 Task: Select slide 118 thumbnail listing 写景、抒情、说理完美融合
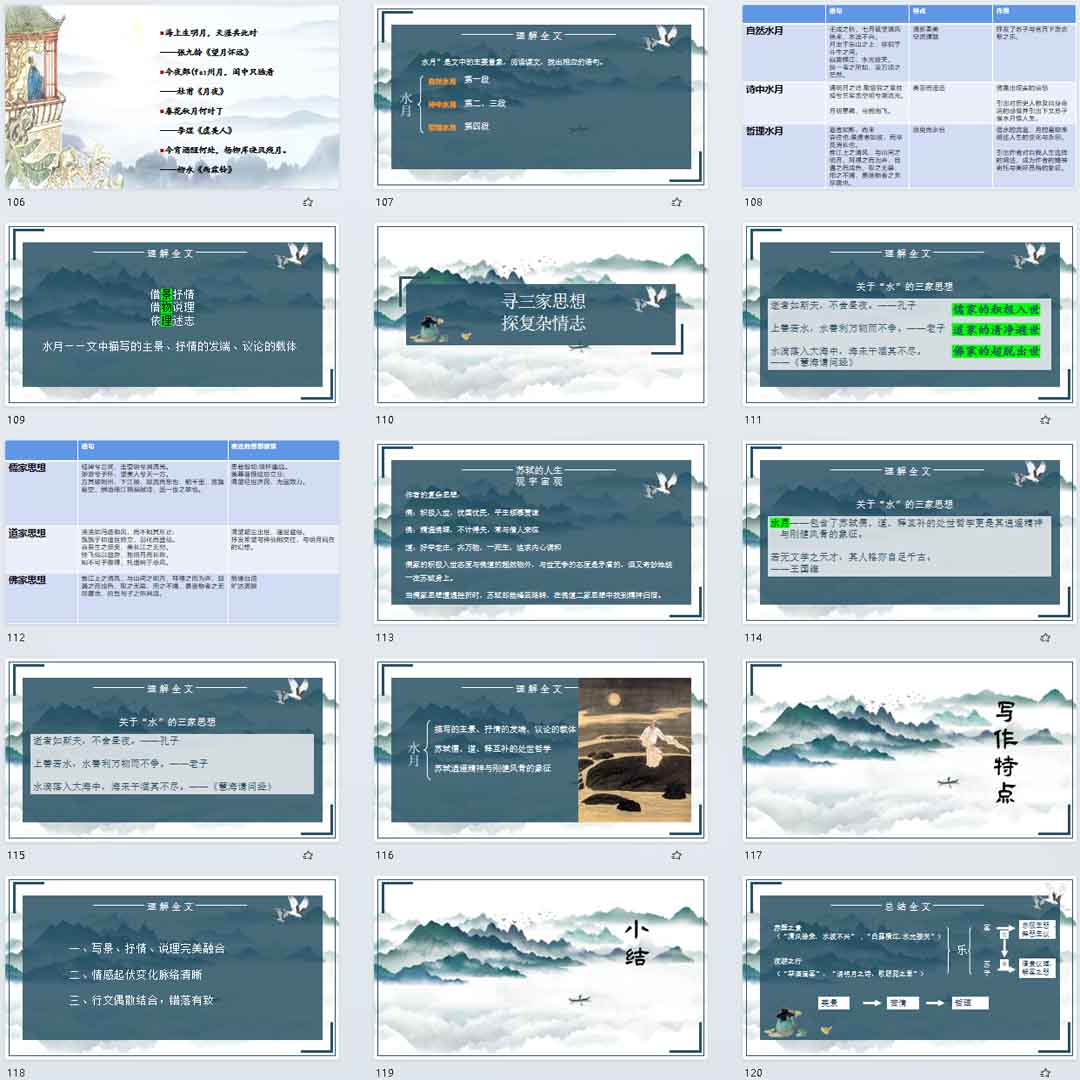point(172,968)
